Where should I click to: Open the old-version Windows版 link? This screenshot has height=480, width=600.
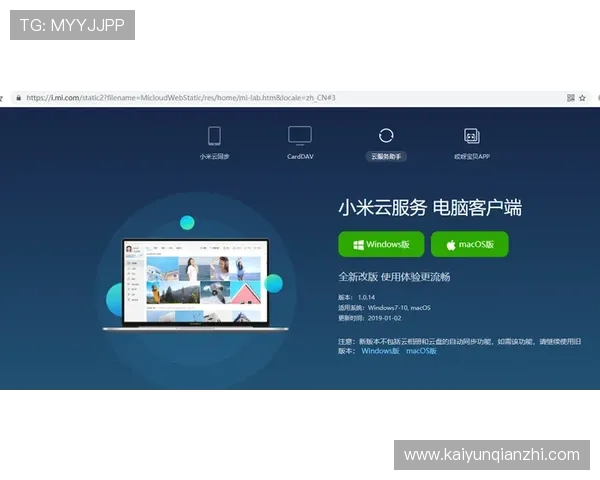tap(380, 351)
